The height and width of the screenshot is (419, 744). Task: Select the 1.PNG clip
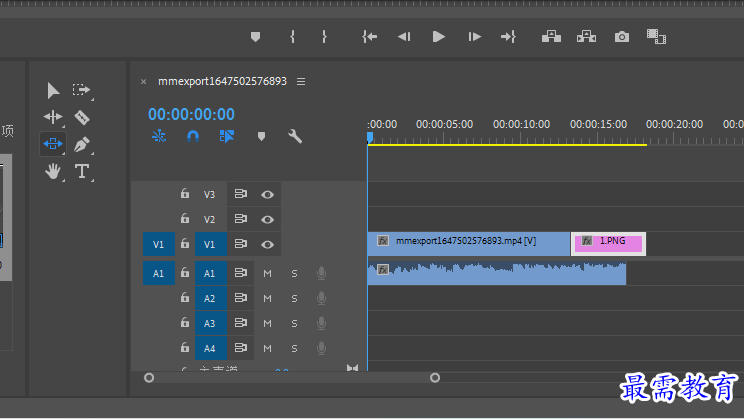608,244
